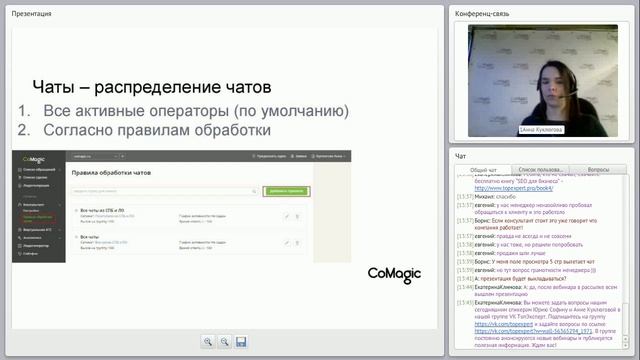Click the slide title Чаты – распределение чатов
640x360 pixels.
(152, 87)
